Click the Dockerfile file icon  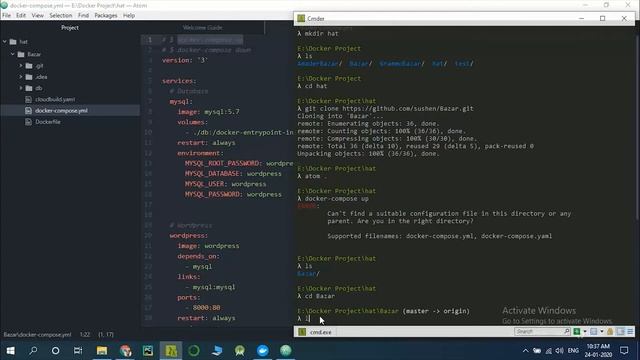pos(28,122)
